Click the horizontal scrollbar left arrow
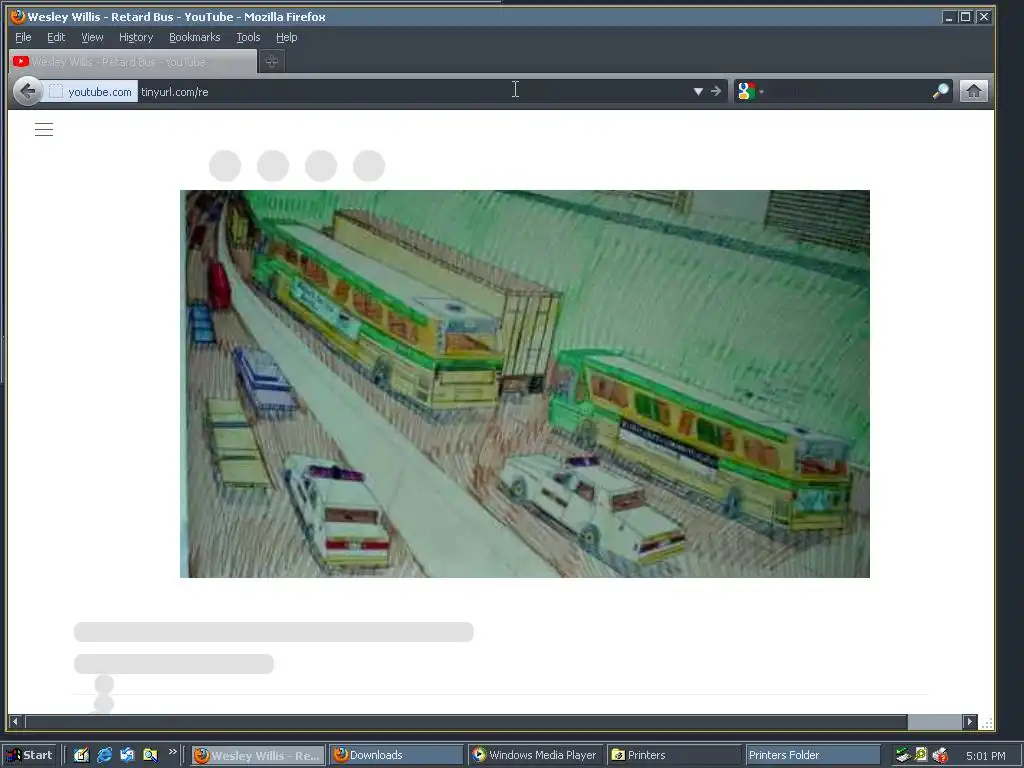This screenshot has height=768, width=1024. click(15, 722)
